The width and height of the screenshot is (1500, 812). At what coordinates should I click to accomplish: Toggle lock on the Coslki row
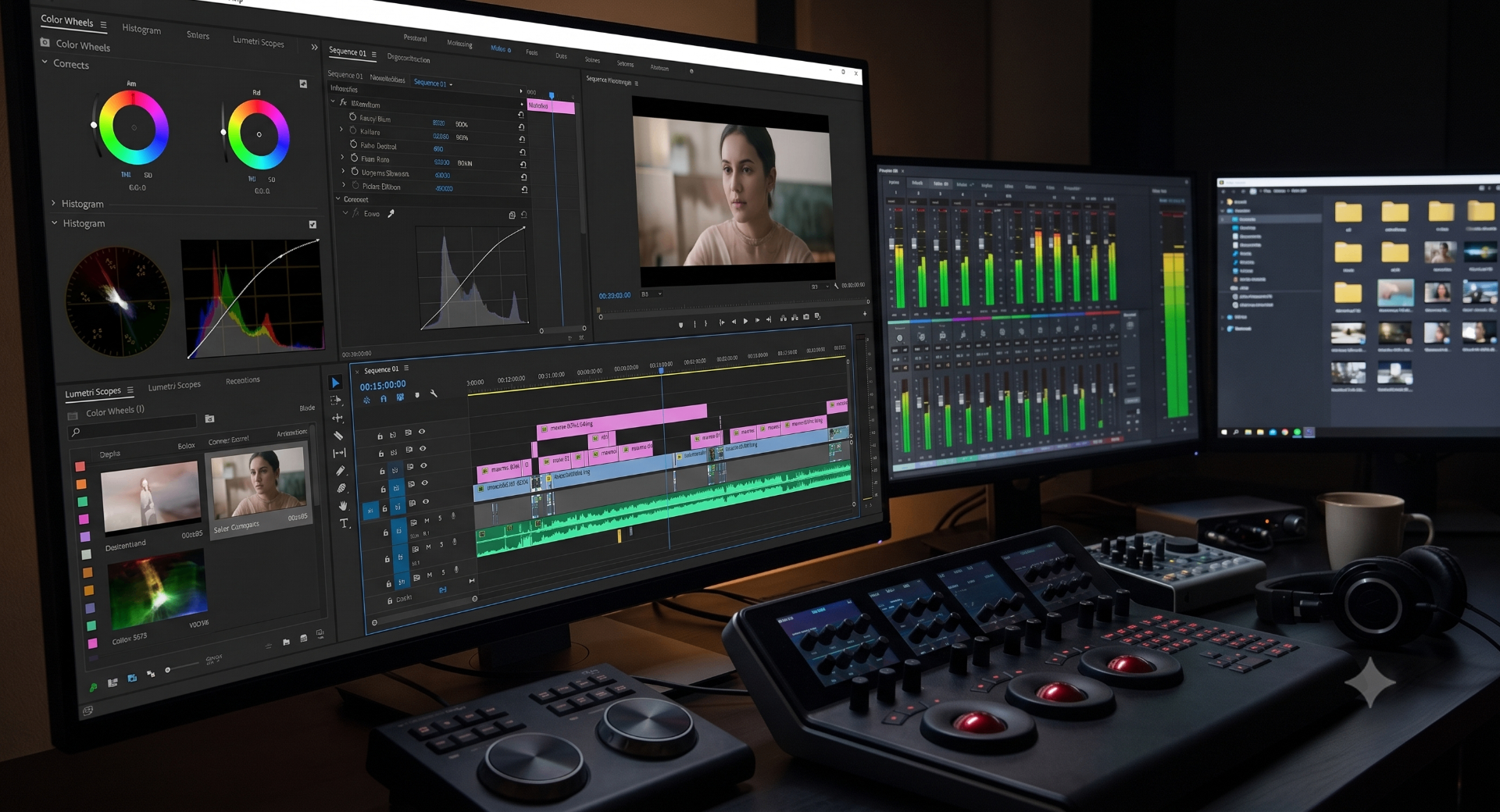pos(390,601)
